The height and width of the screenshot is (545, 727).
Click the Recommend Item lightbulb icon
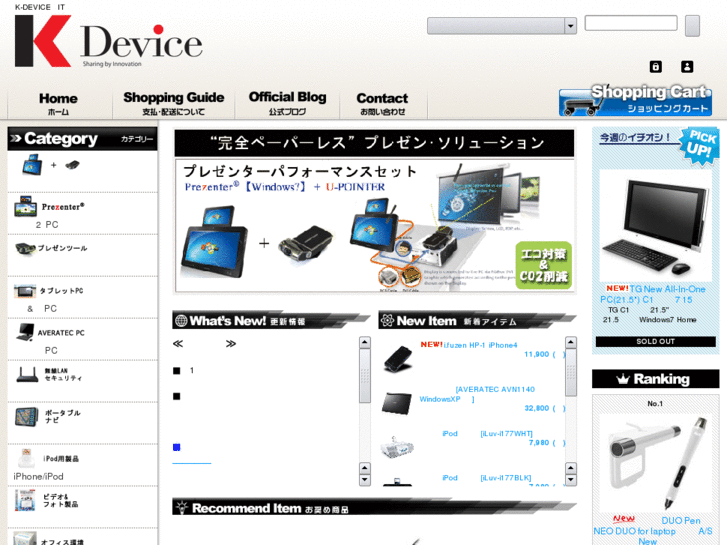pyautogui.click(x=182, y=507)
